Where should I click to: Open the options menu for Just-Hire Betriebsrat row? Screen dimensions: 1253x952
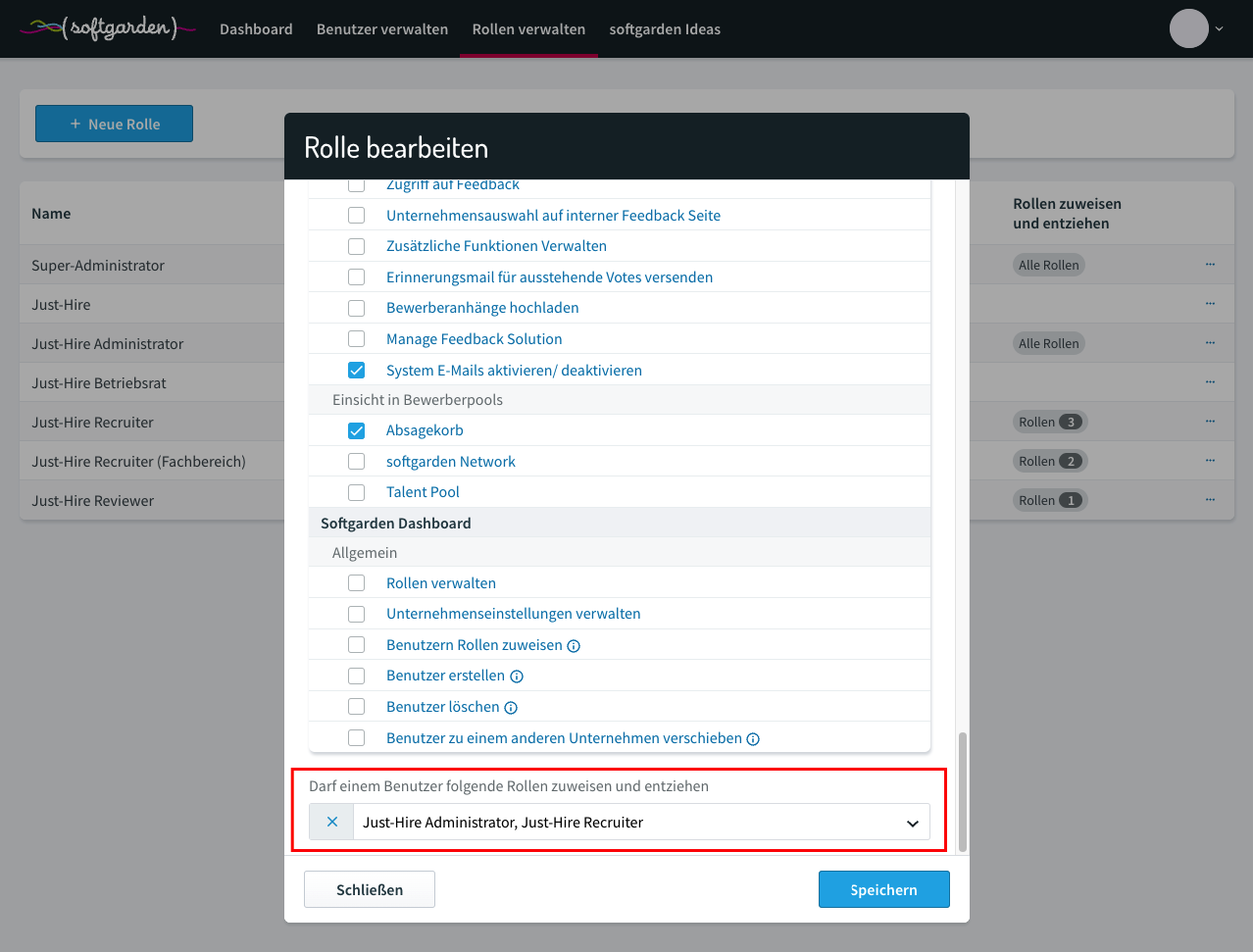pyautogui.click(x=1210, y=382)
